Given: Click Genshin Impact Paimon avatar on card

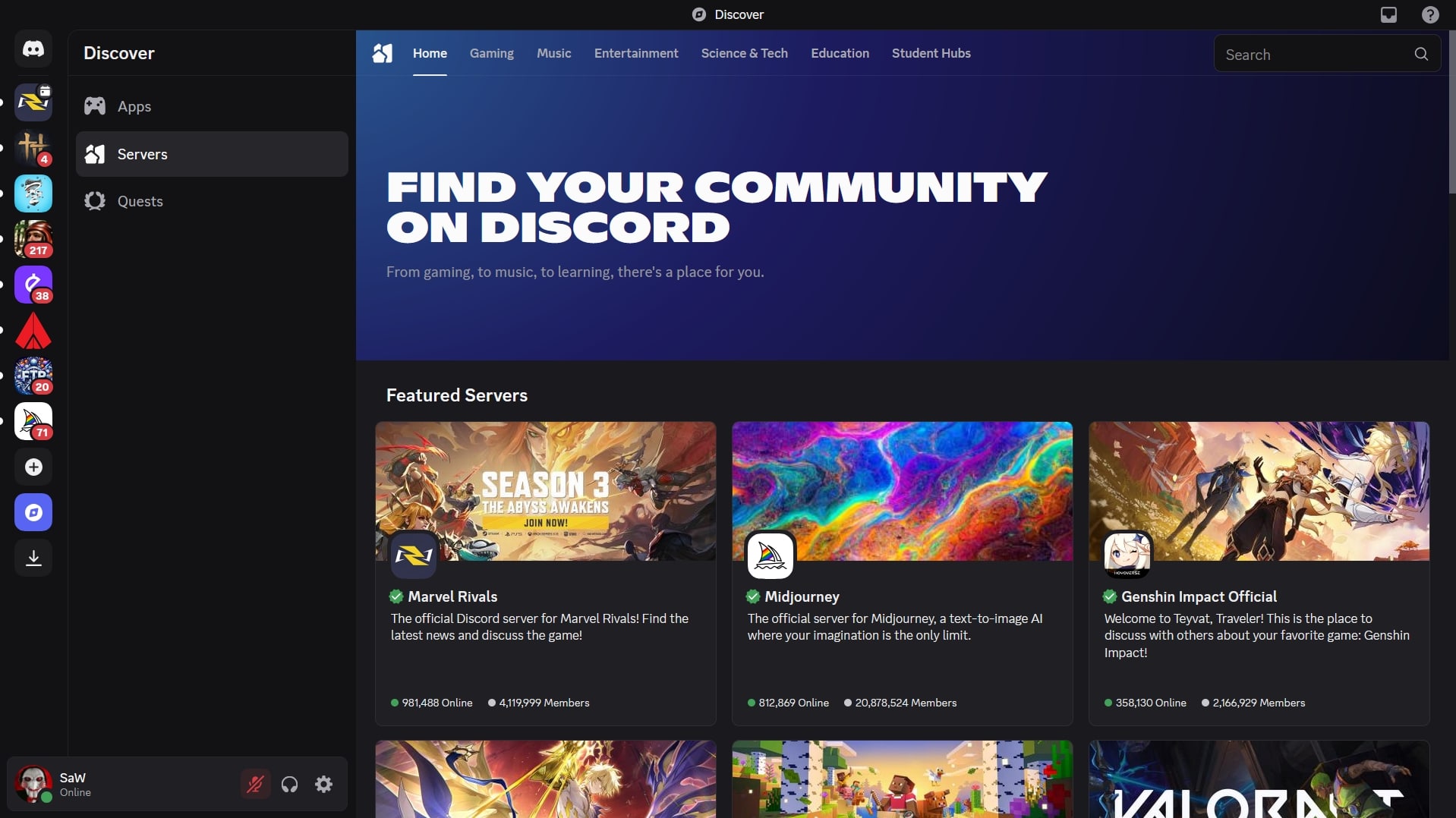Looking at the screenshot, I should coord(1127,555).
